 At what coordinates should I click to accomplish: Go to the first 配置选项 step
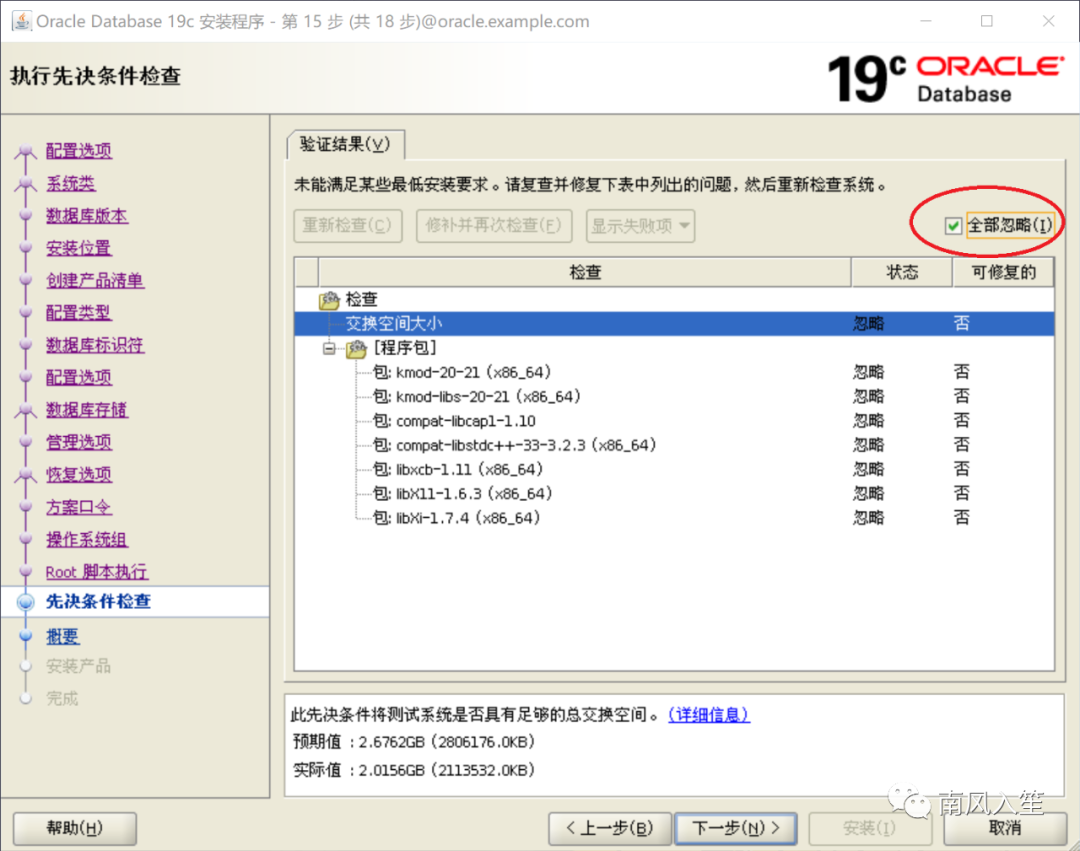click(x=79, y=151)
